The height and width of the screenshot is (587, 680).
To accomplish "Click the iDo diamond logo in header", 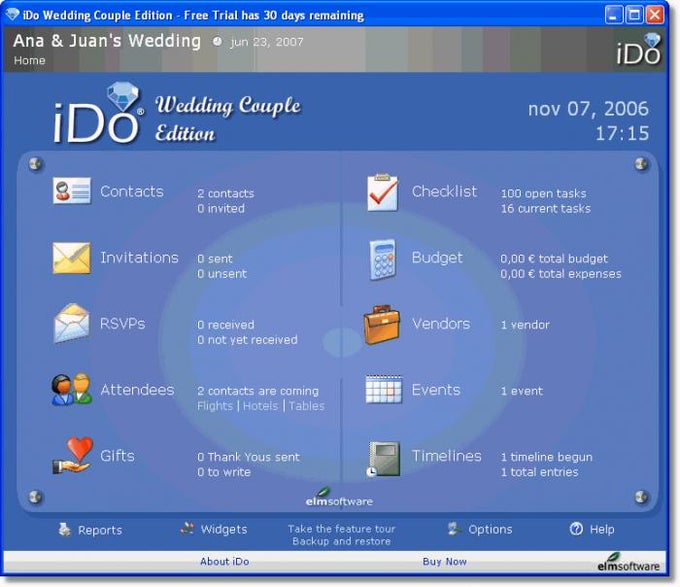I will tap(638, 49).
